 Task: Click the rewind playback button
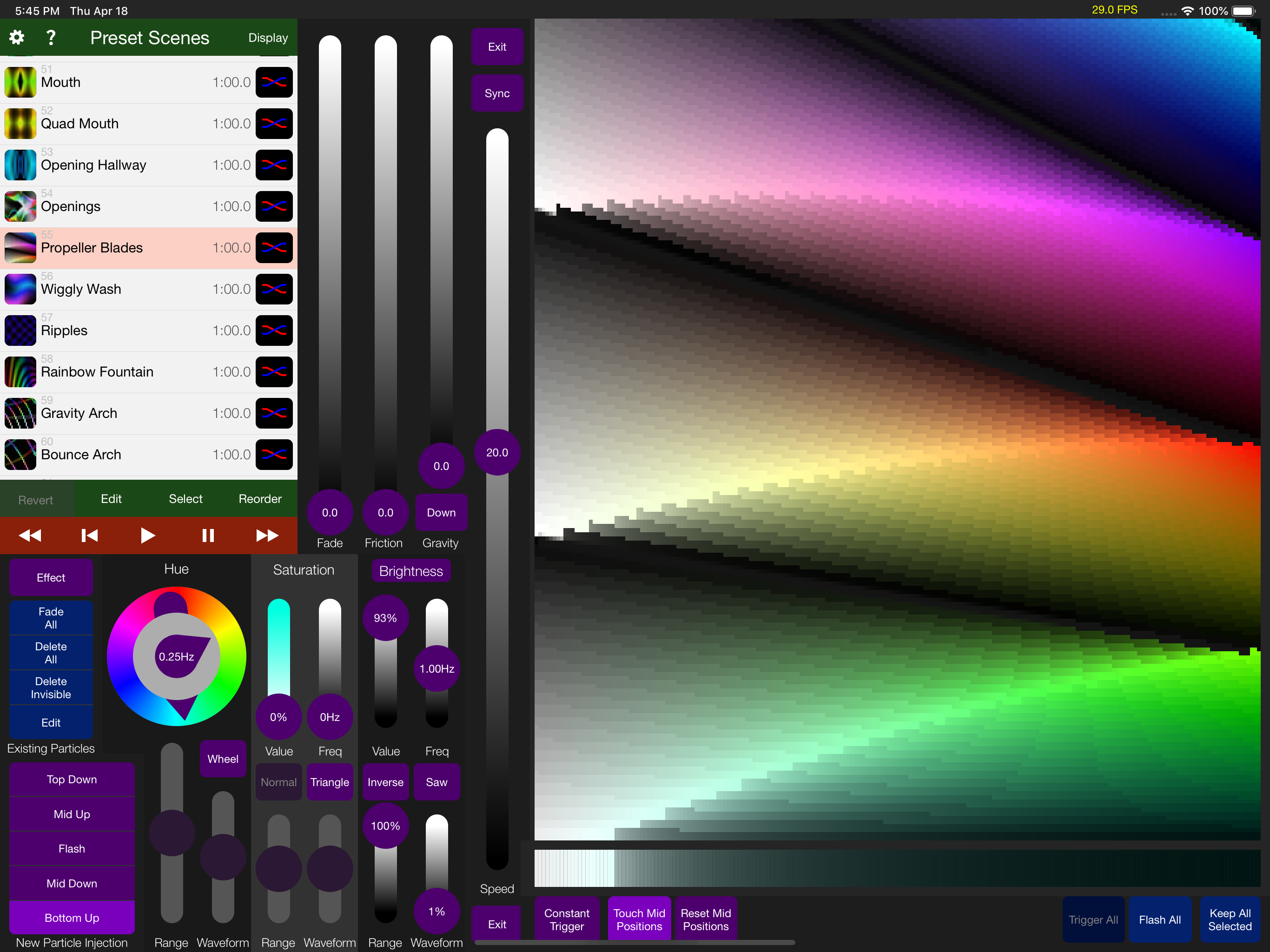pos(30,535)
